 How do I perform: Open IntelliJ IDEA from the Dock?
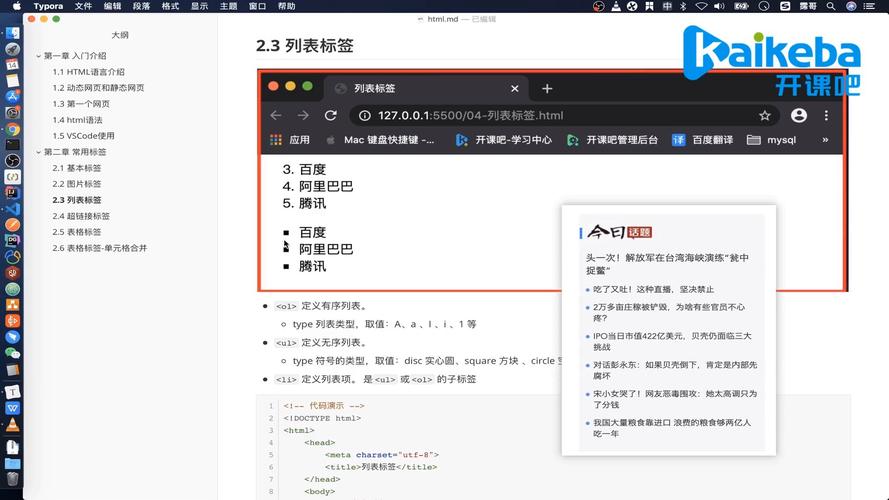tap(12, 193)
